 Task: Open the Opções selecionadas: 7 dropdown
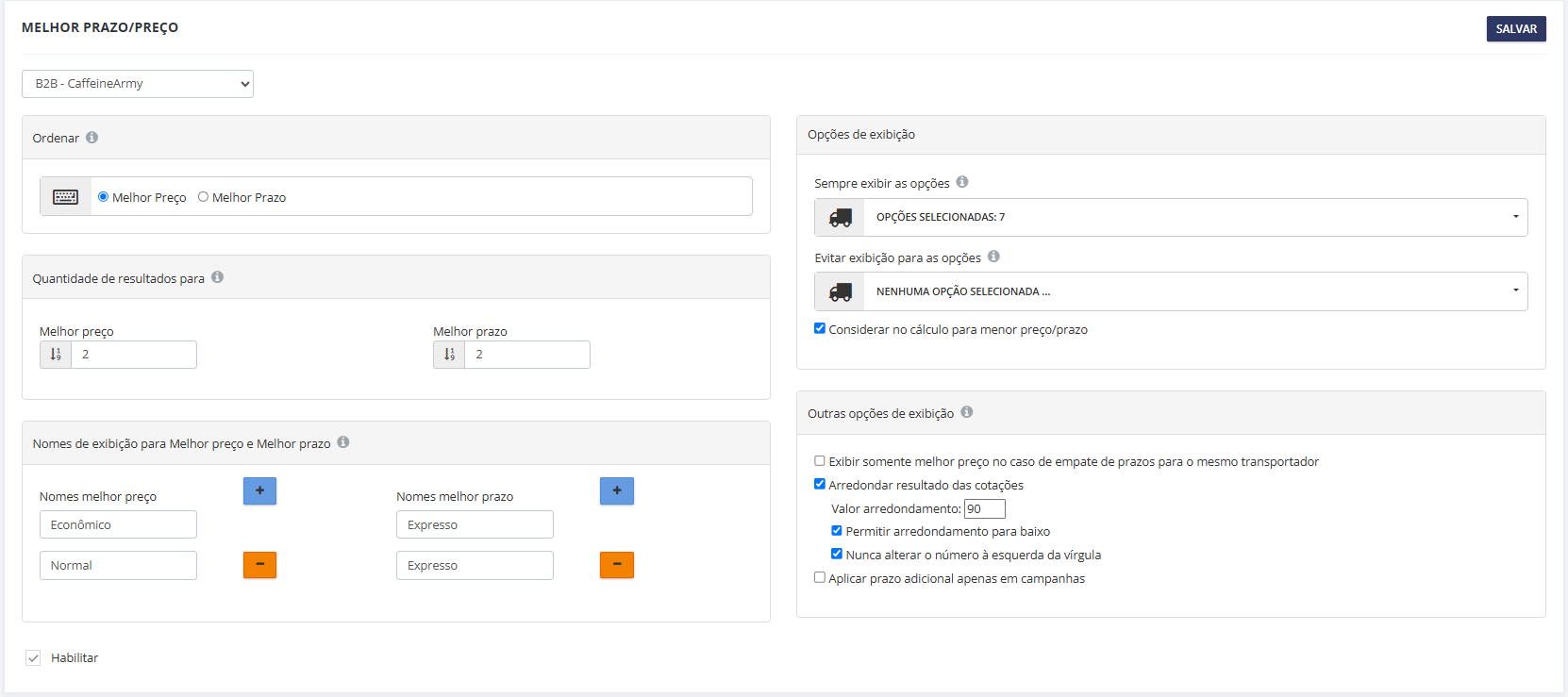pyautogui.click(x=1195, y=217)
